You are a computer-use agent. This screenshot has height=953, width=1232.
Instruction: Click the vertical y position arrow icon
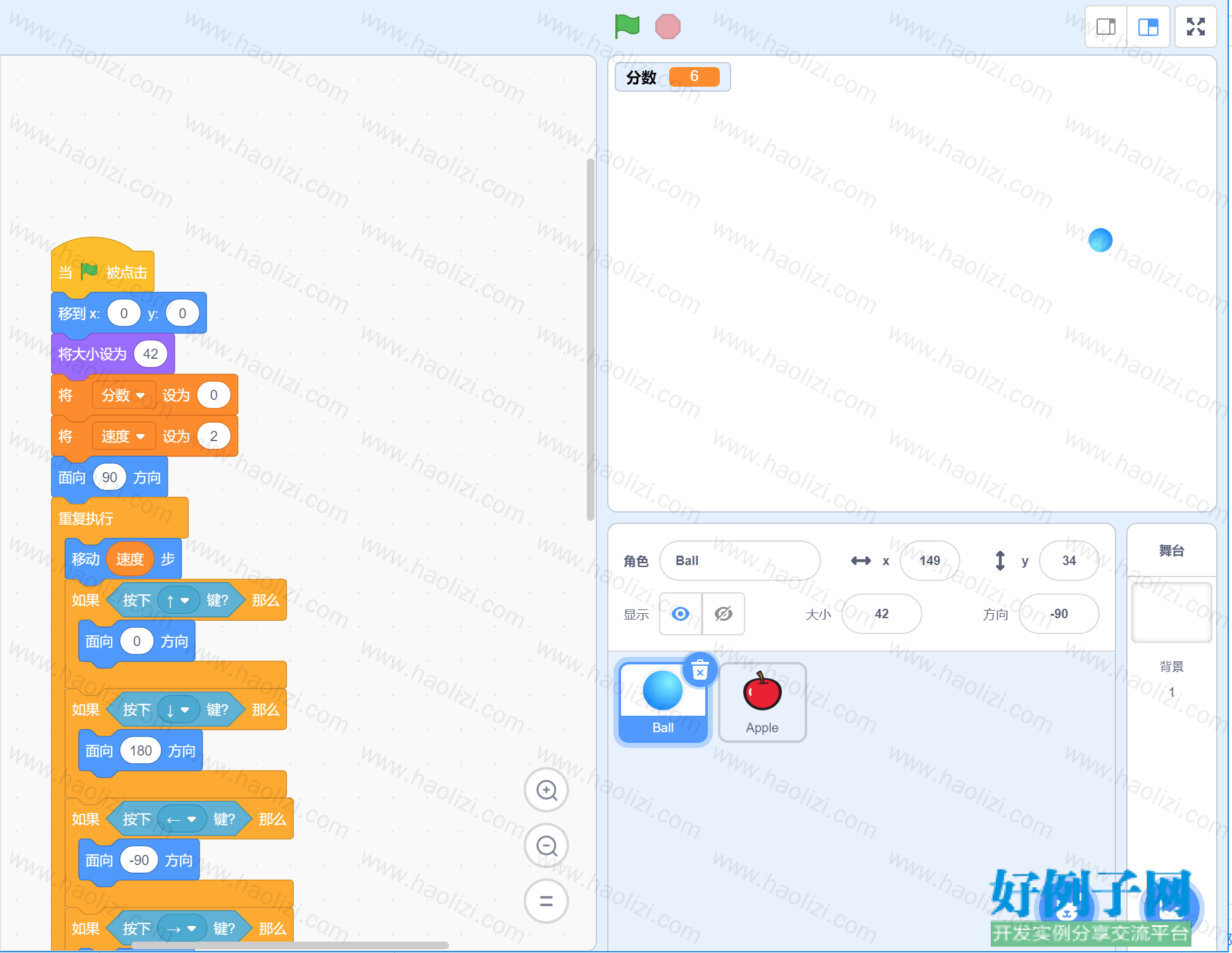point(1000,561)
